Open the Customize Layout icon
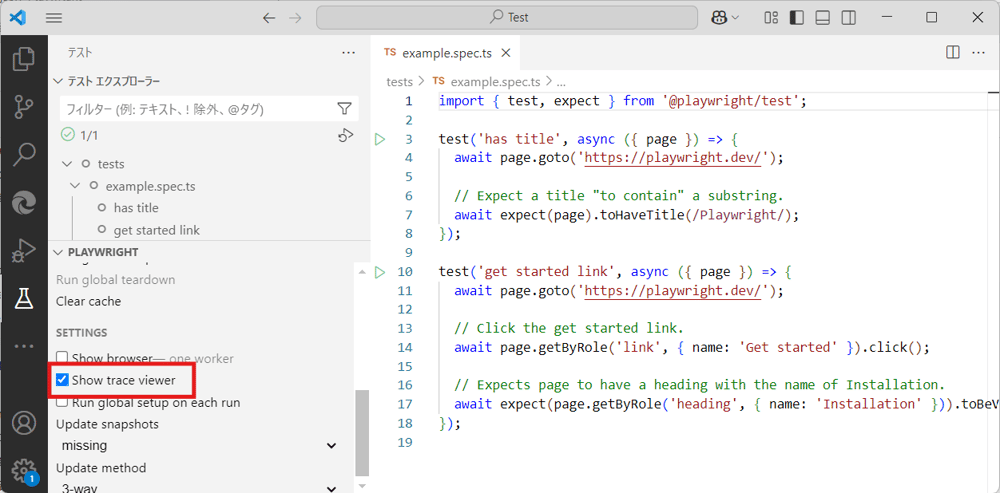This screenshot has height=493, width=1000. pos(771,18)
